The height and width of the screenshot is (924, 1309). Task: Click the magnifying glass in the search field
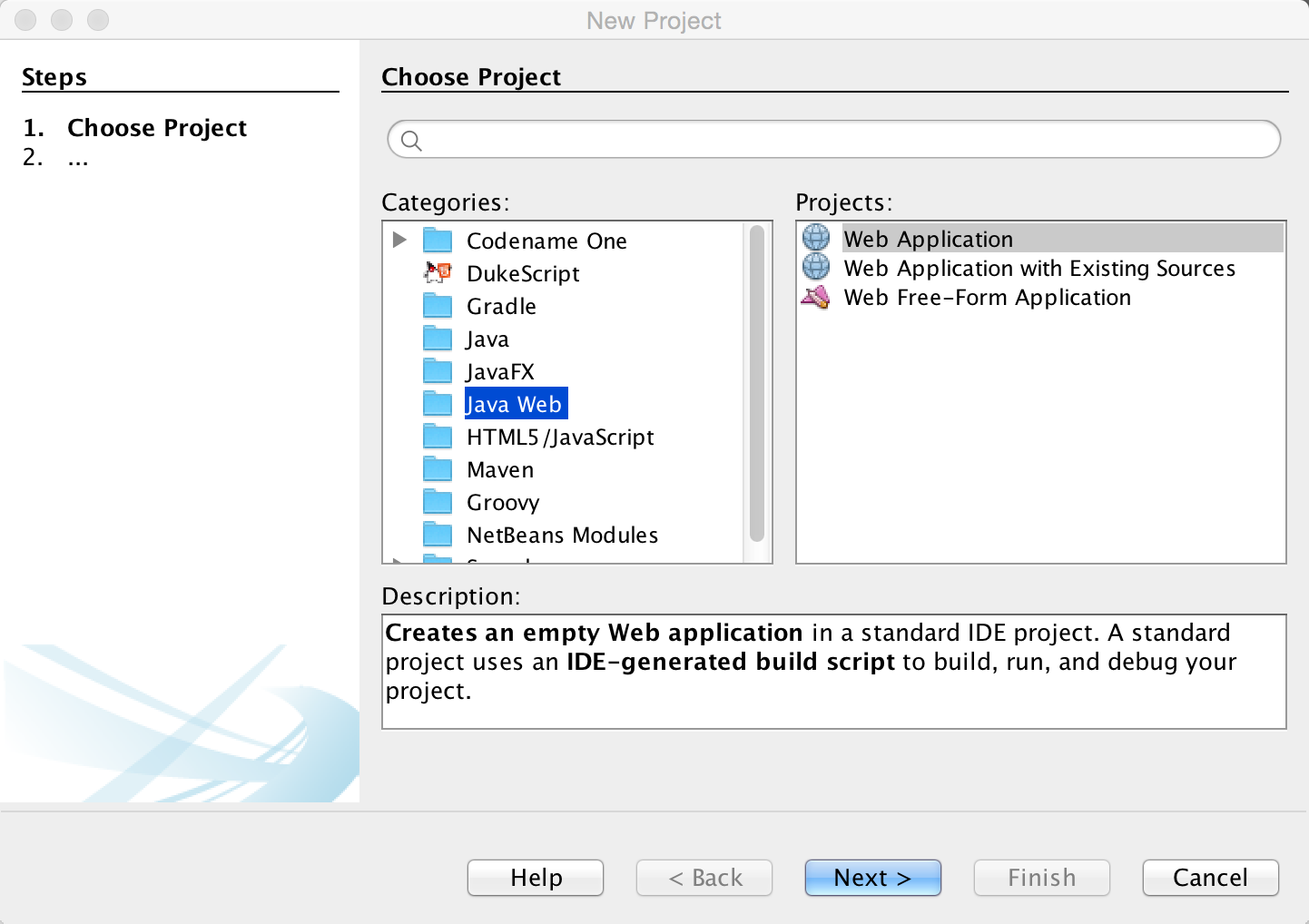pyautogui.click(x=412, y=141)
